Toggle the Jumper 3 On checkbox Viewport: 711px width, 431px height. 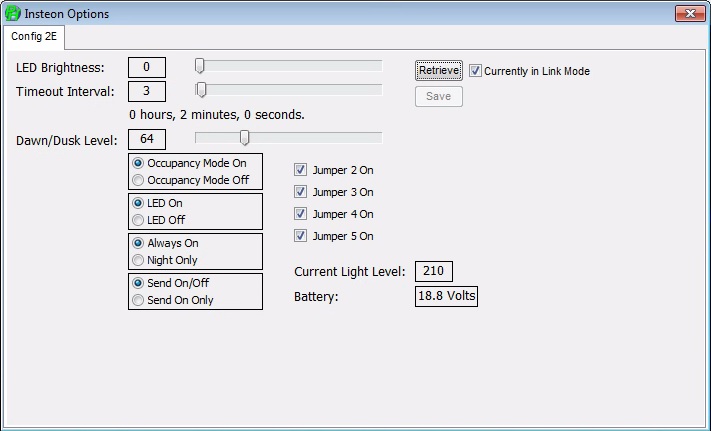[x=300, y=192]
